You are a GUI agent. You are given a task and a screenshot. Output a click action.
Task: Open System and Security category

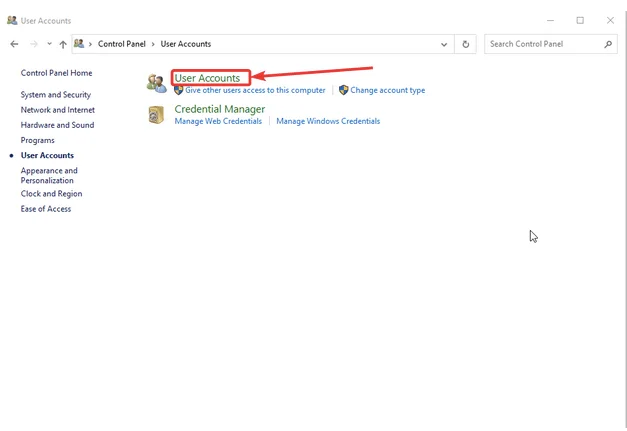click(56, 95)
